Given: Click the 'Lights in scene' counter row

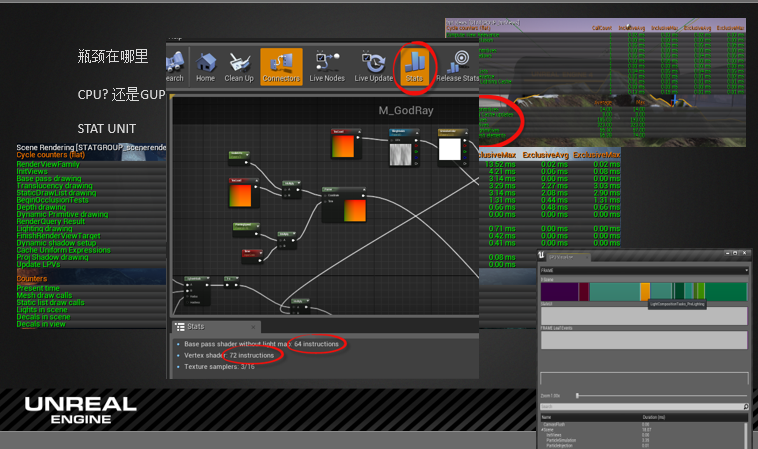Looking at the screenshot, I should point(42,310).
